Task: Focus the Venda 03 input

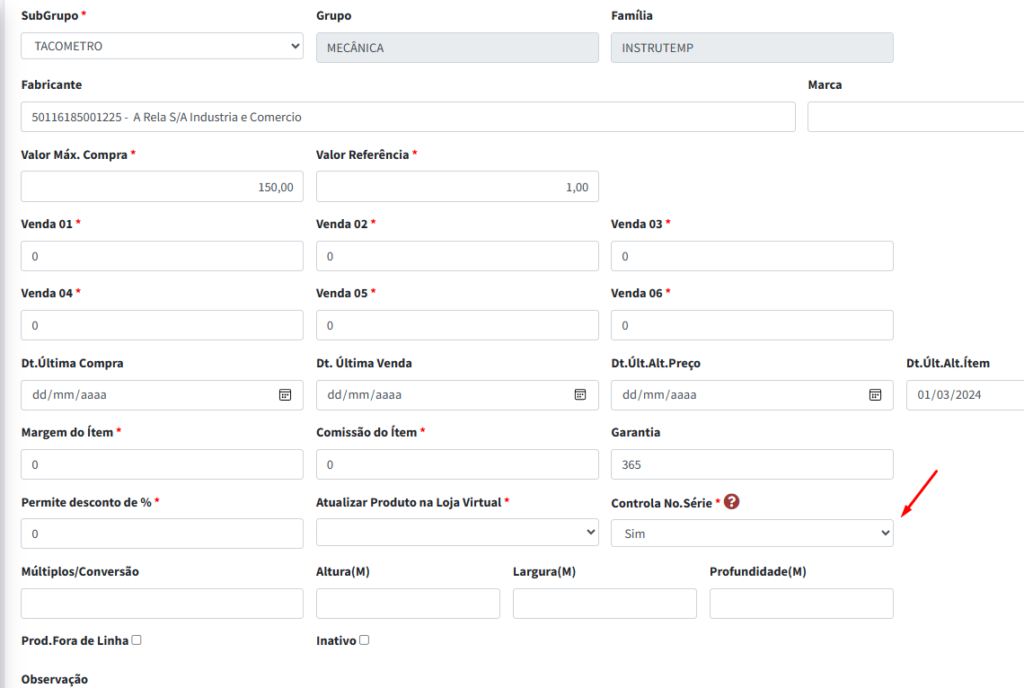Action: click(752, 256)
